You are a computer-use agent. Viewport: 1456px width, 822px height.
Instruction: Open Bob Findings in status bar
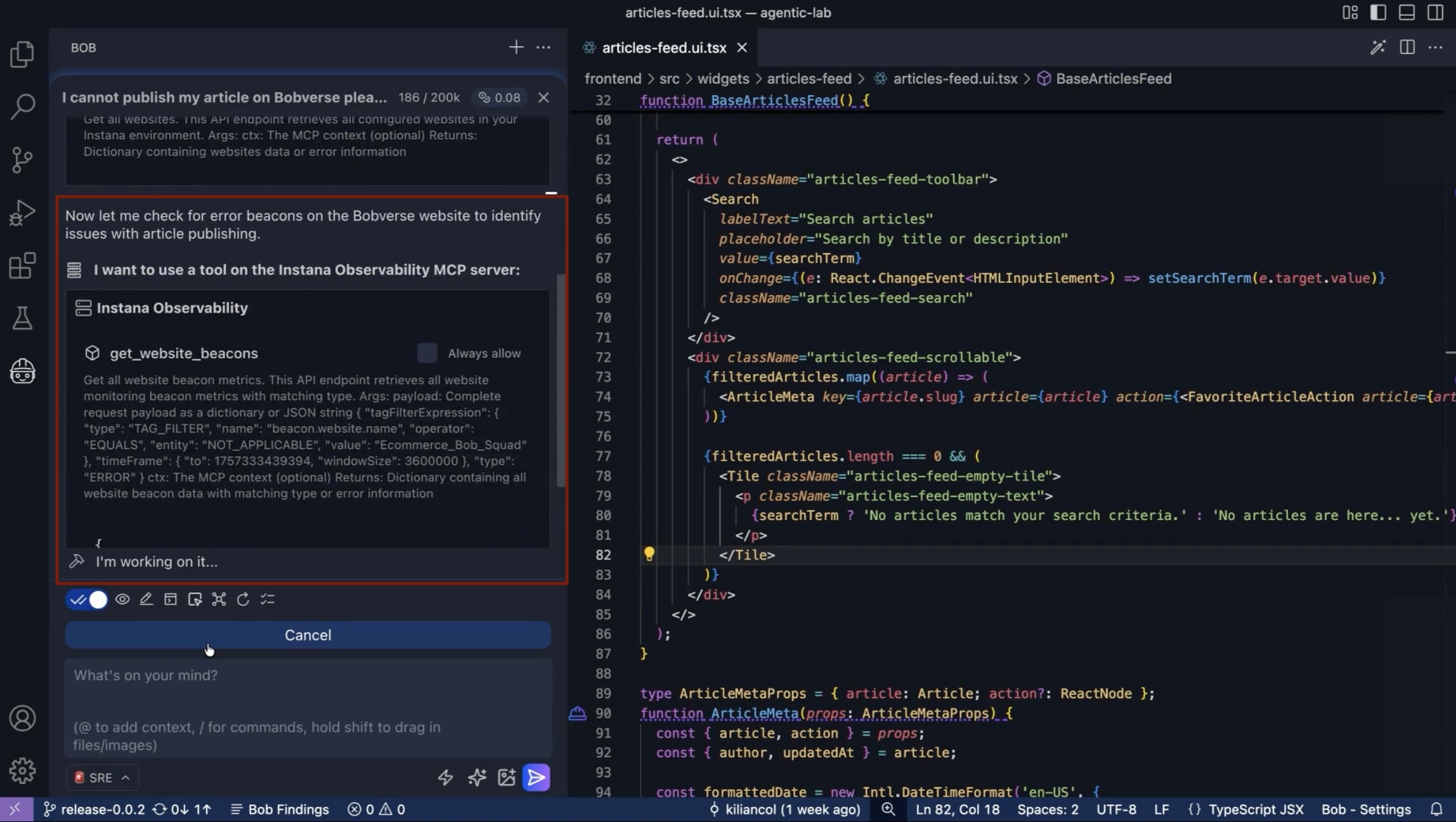(280, 809)
